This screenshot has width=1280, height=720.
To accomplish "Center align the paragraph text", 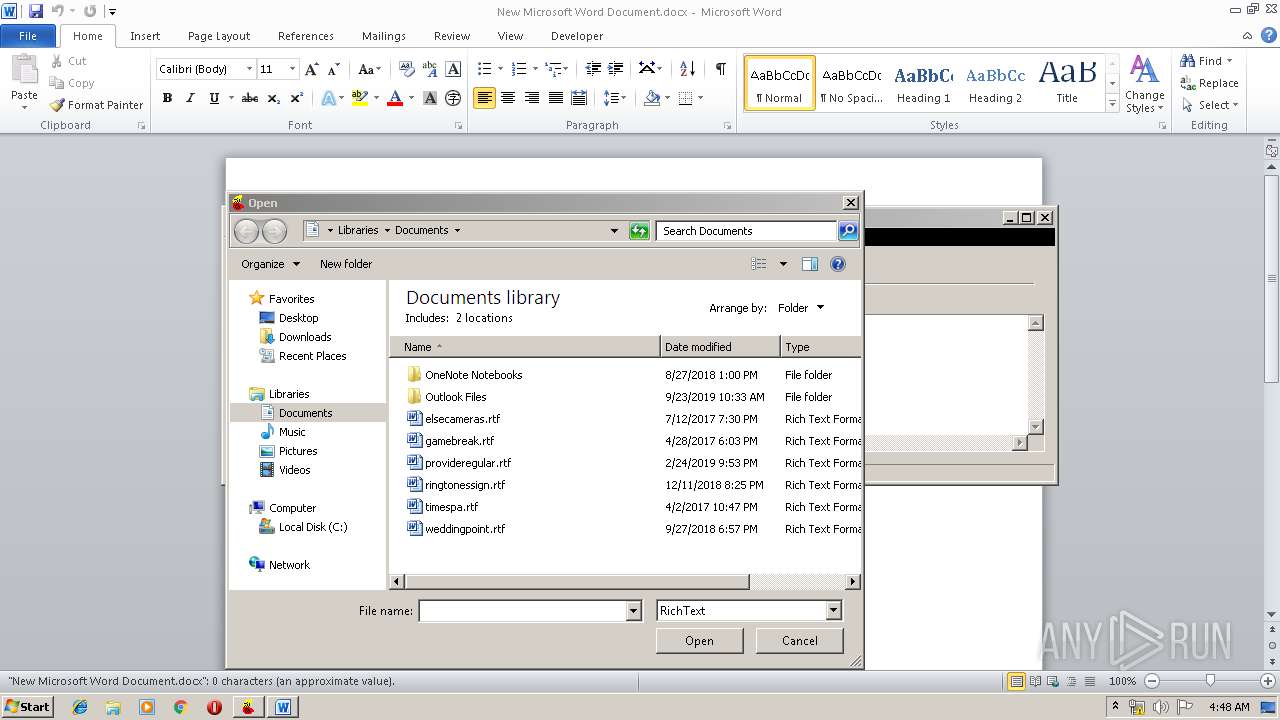I will (508, 98).
